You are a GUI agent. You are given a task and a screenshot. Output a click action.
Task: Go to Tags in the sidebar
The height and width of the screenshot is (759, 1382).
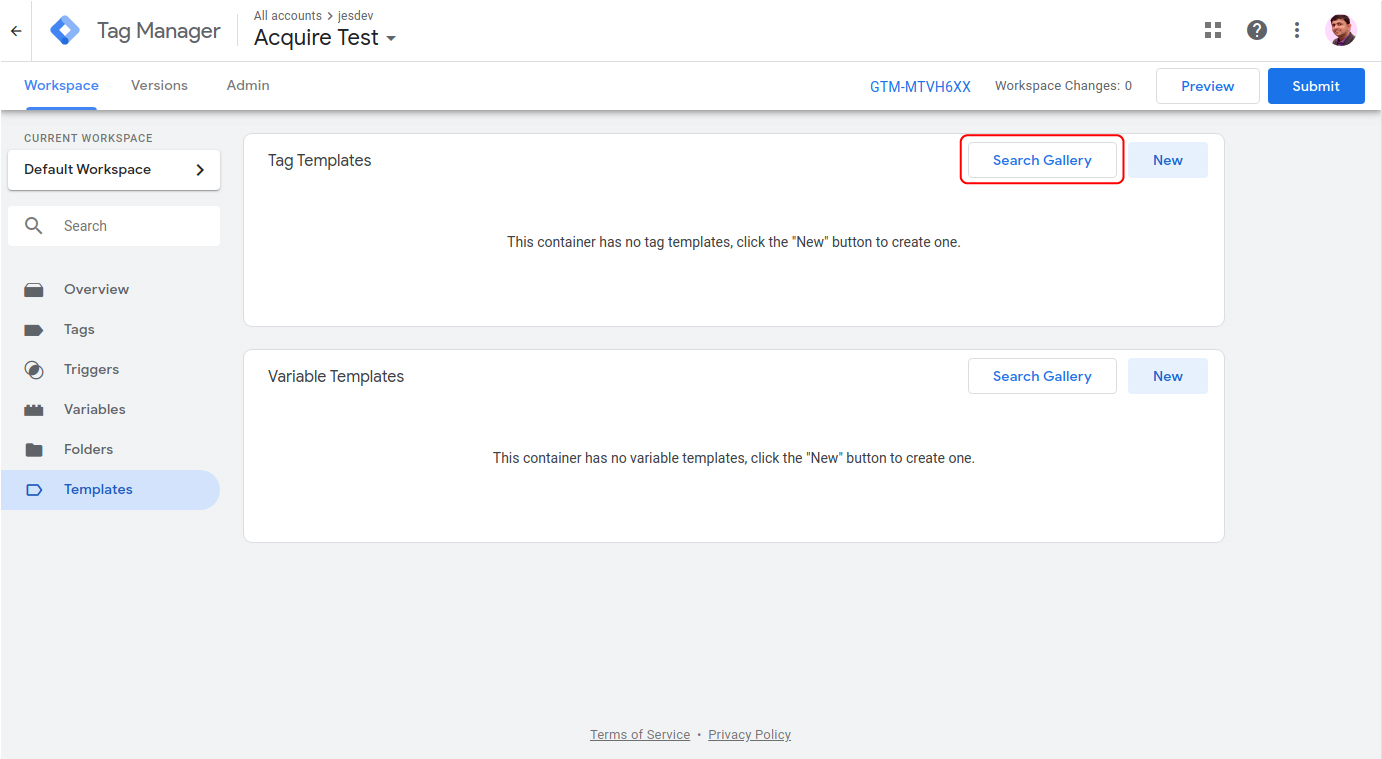click(79, 329)
